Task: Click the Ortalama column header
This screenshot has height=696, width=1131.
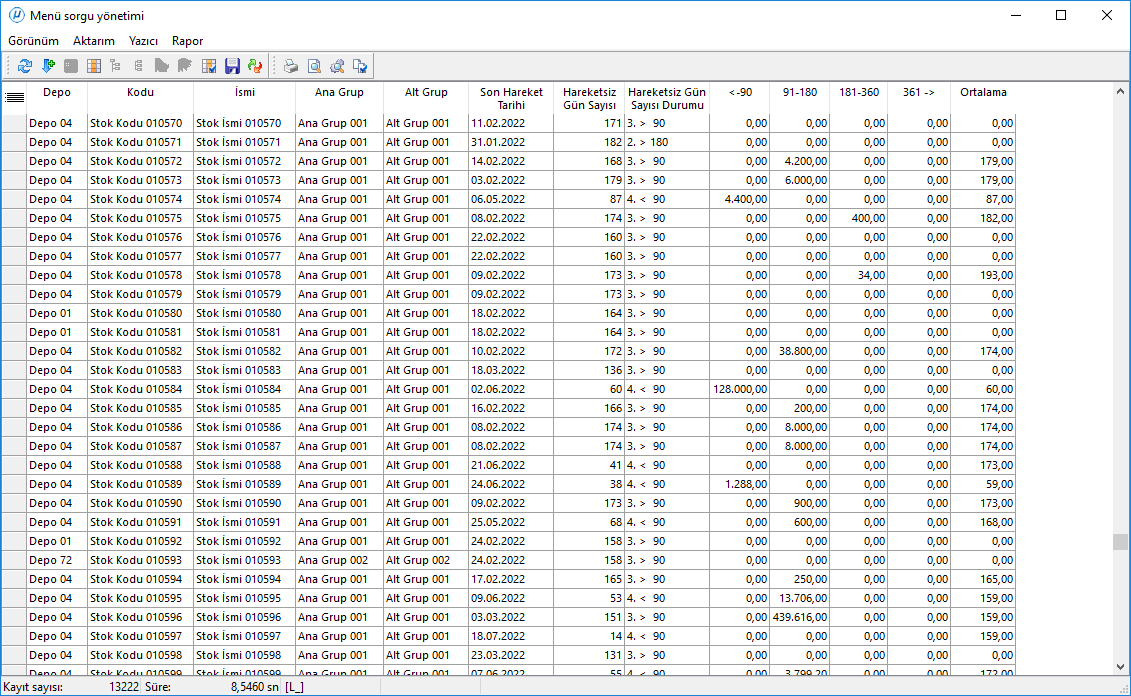Action: (x=982, y=93)
